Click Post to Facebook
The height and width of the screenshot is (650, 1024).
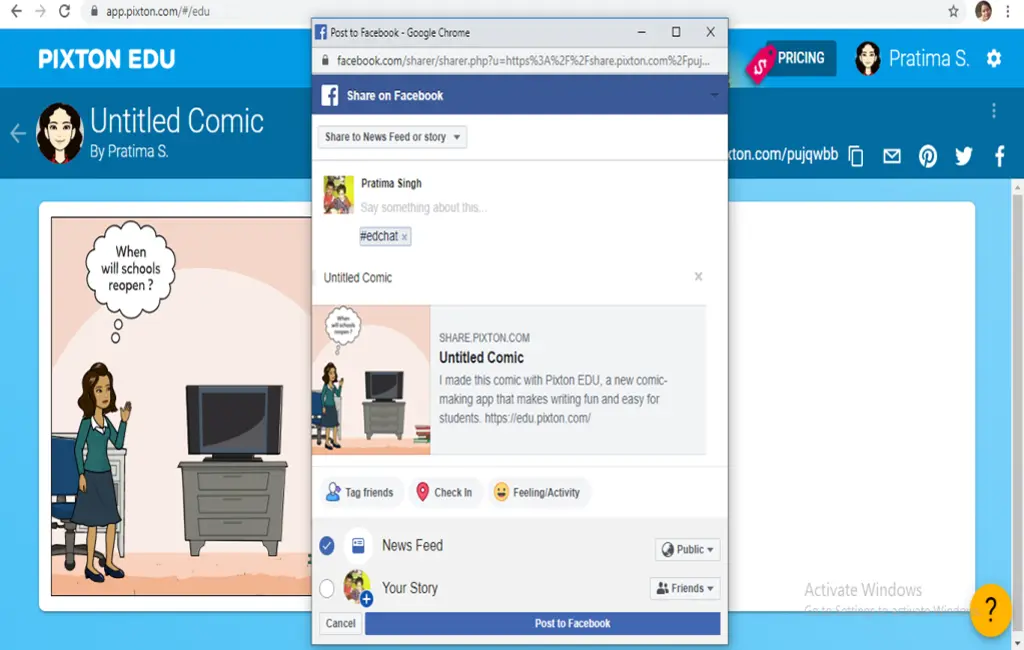[x=543, y=623]
